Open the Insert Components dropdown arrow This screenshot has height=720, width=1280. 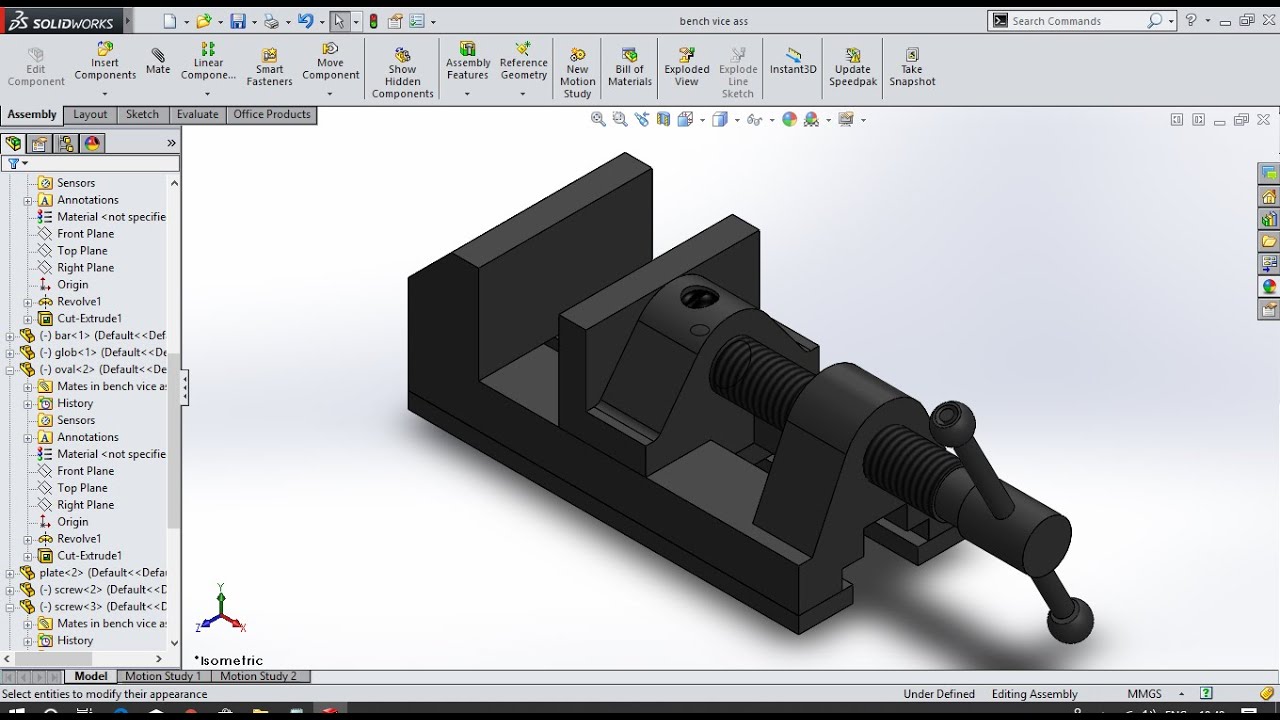click(104, 94)
